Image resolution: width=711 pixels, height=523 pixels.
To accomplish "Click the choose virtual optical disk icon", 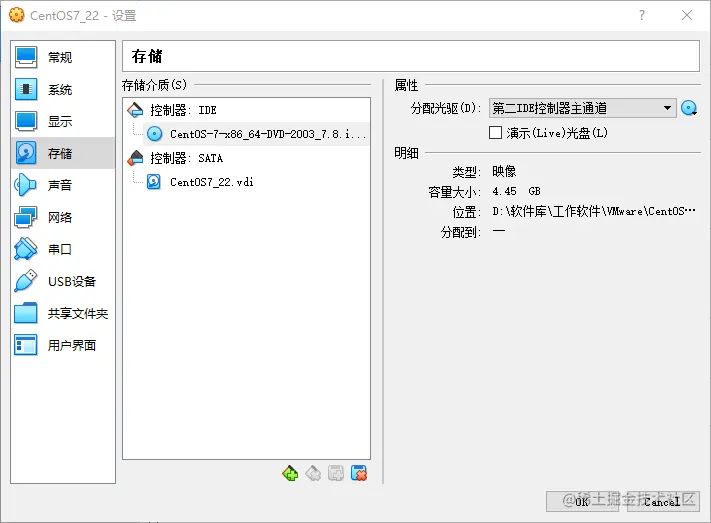I will click(689, 108).
